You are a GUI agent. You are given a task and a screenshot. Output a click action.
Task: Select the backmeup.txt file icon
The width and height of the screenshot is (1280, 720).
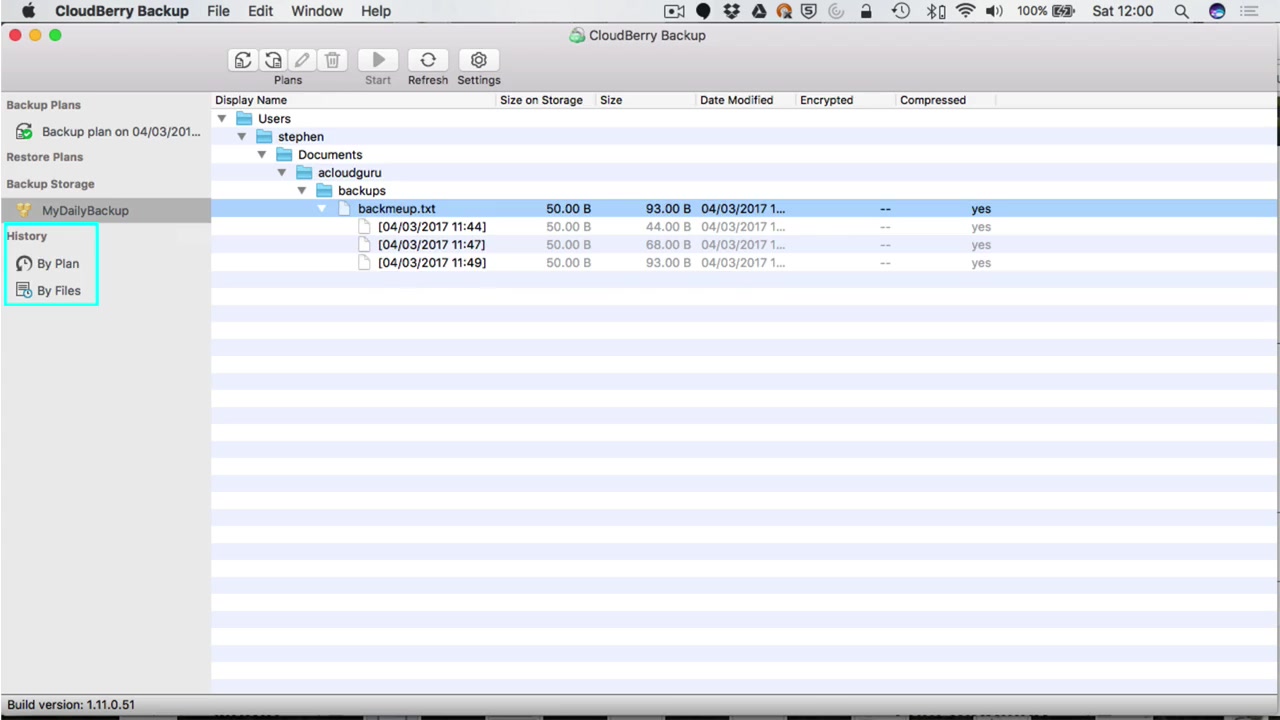pyautogui.click(x=345, y=209)
